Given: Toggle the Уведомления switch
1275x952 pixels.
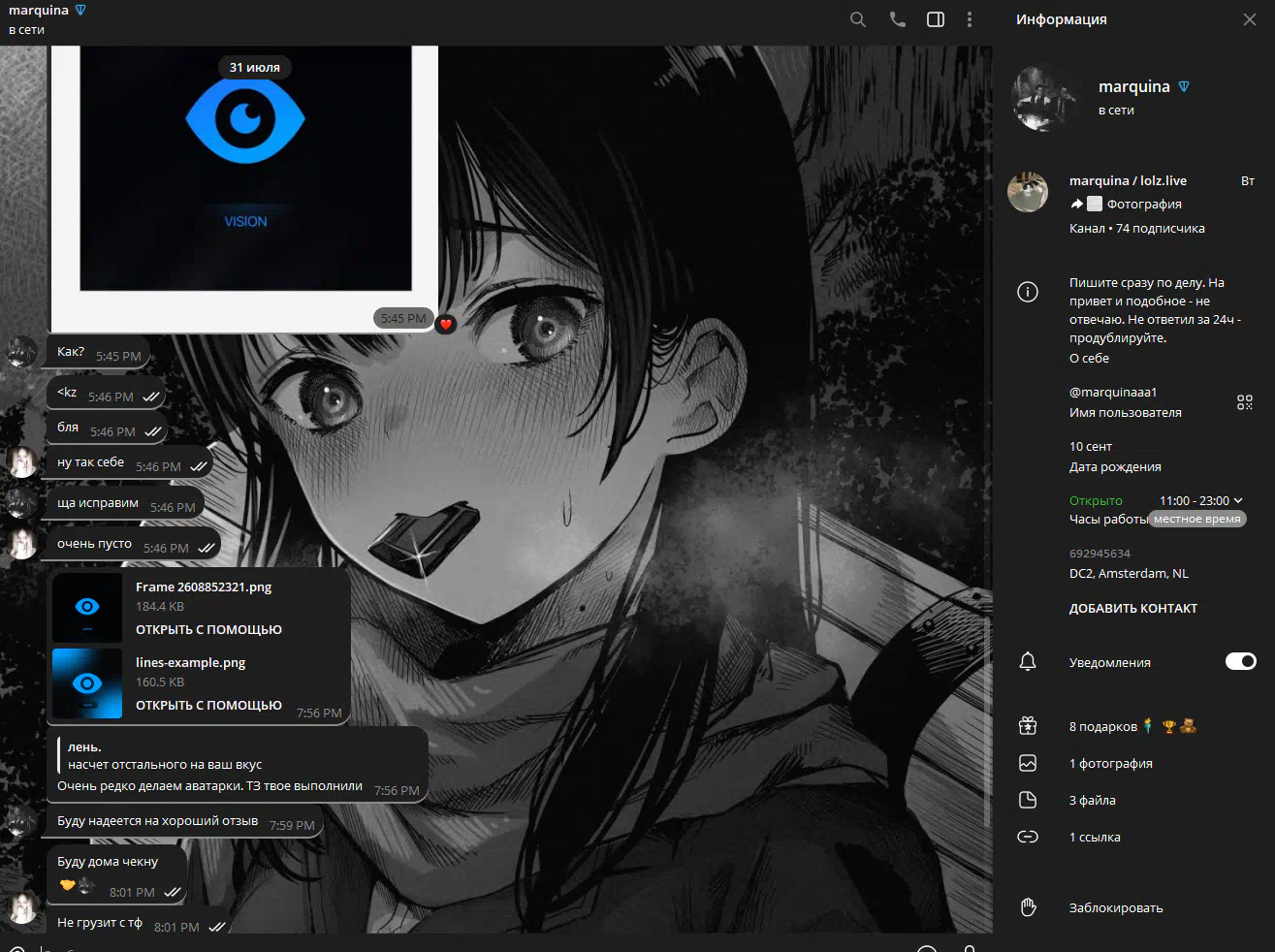Looking at the screenshot, I should [1241, 661].
